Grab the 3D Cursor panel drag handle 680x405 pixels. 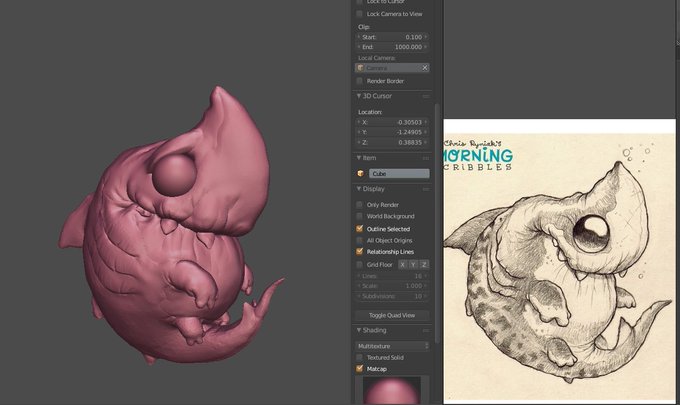426,96
